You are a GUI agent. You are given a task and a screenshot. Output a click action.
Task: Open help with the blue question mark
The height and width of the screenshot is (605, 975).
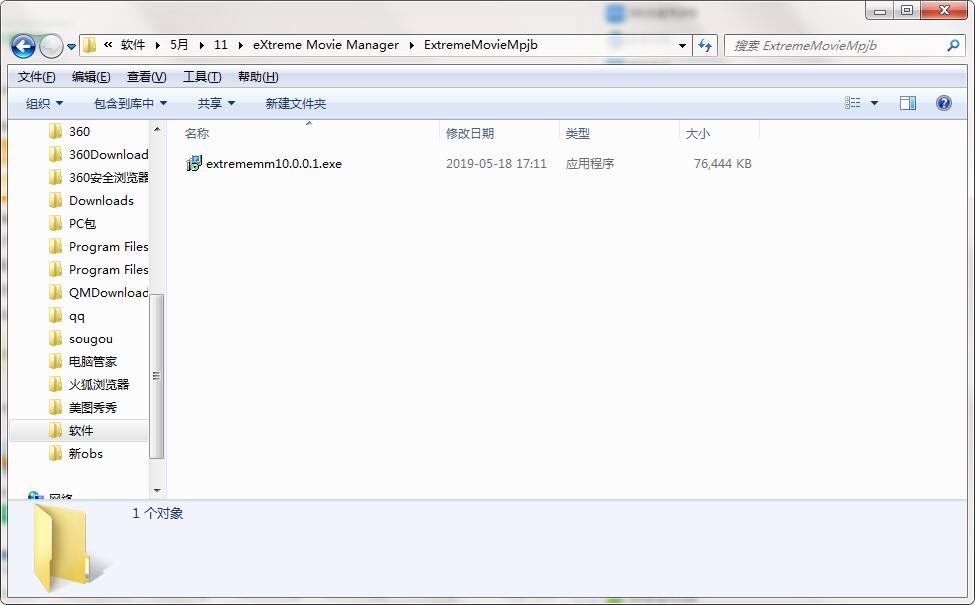point(944,103)
